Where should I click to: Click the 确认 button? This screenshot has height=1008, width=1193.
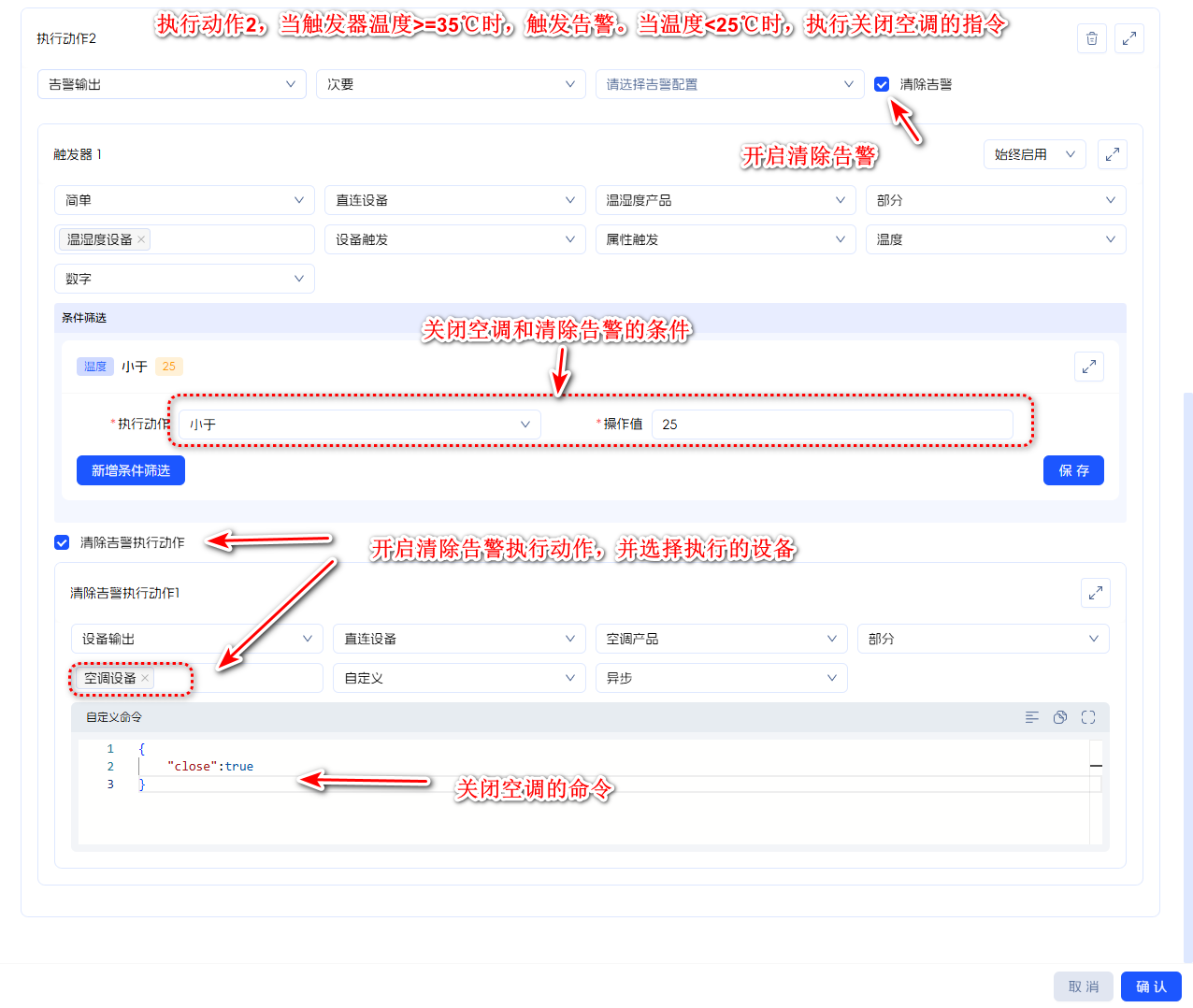[1151, 986]
